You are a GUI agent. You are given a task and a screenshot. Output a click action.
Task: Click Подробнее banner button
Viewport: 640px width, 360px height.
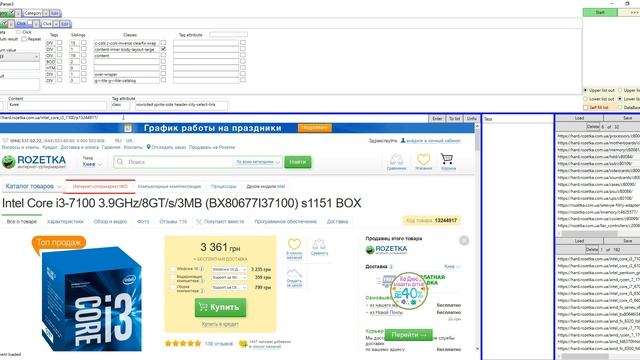point(314,128)
